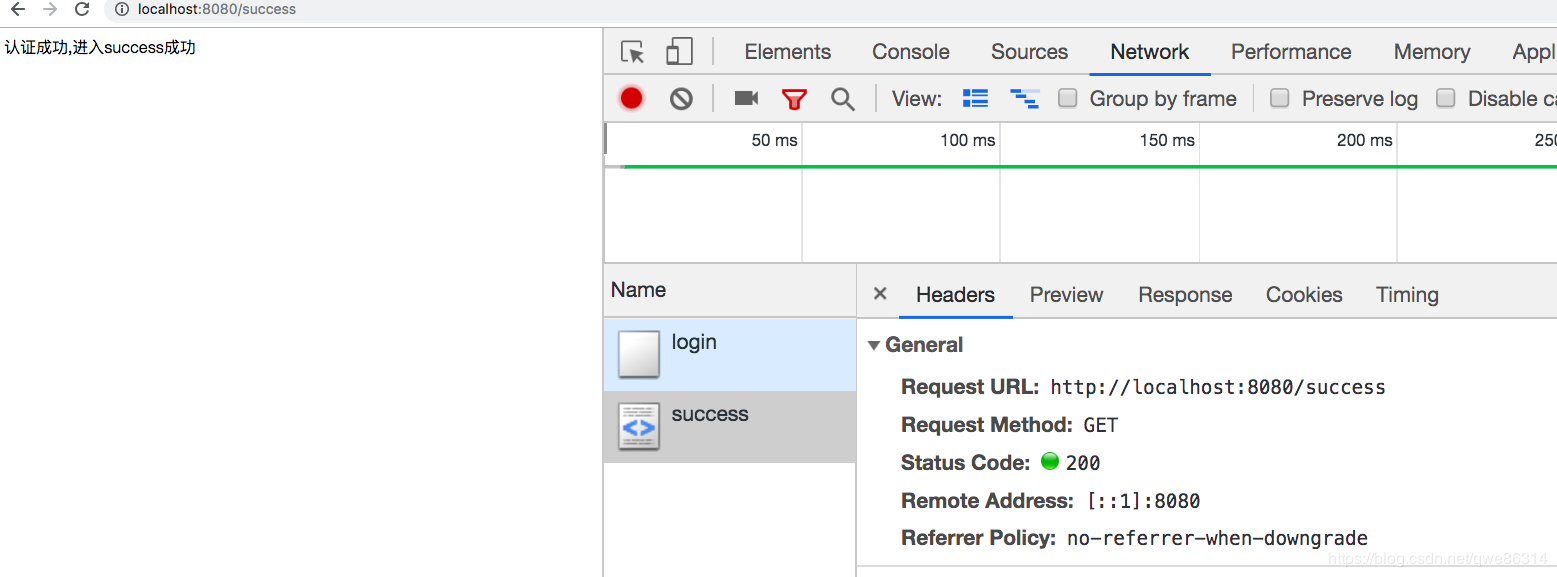Screen dimensions: 1557x577
Task: Enable Preserve log checkbox
Action: click(x=1280, y=98)
